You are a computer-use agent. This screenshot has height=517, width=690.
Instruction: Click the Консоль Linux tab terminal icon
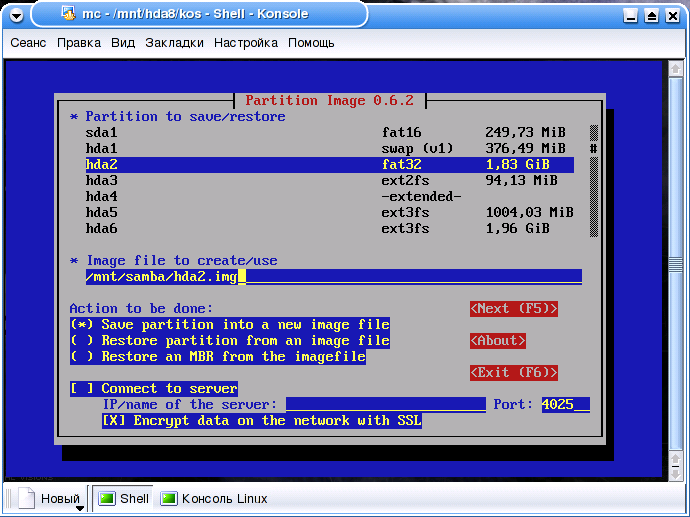(169, 499)
